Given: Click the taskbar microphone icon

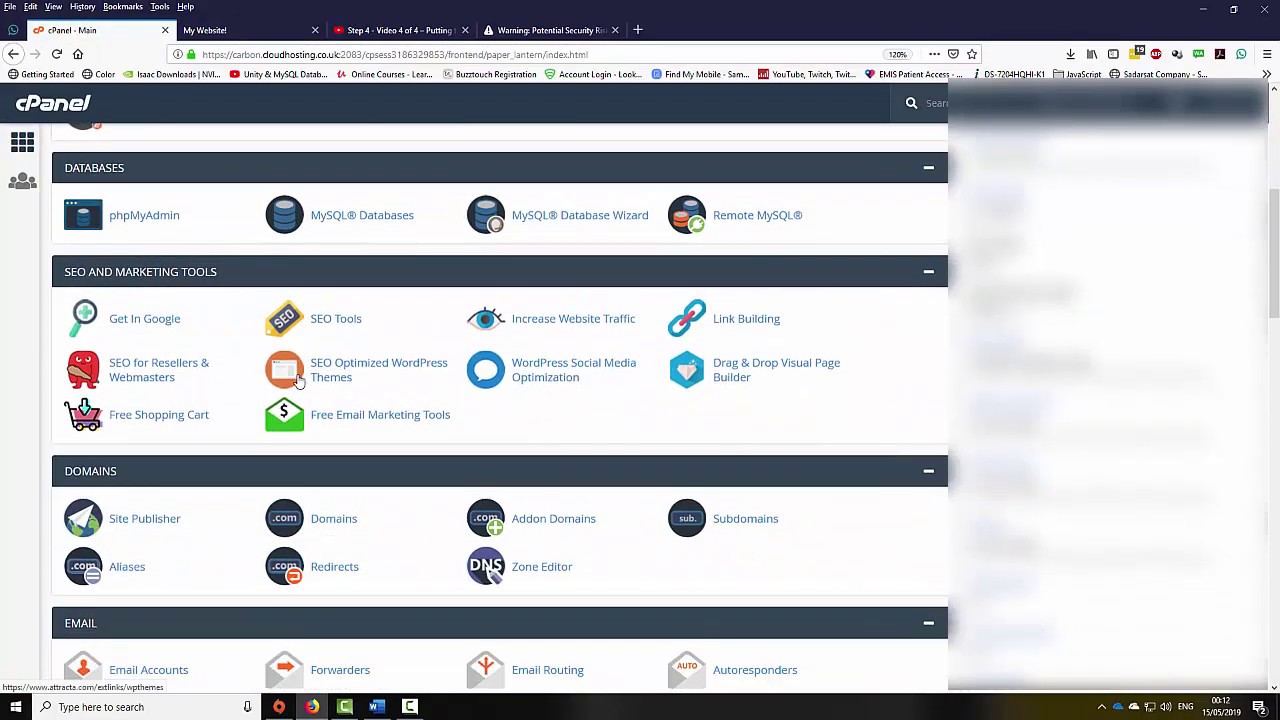Looking at the screenshot, I should click(x=247, y=707).
